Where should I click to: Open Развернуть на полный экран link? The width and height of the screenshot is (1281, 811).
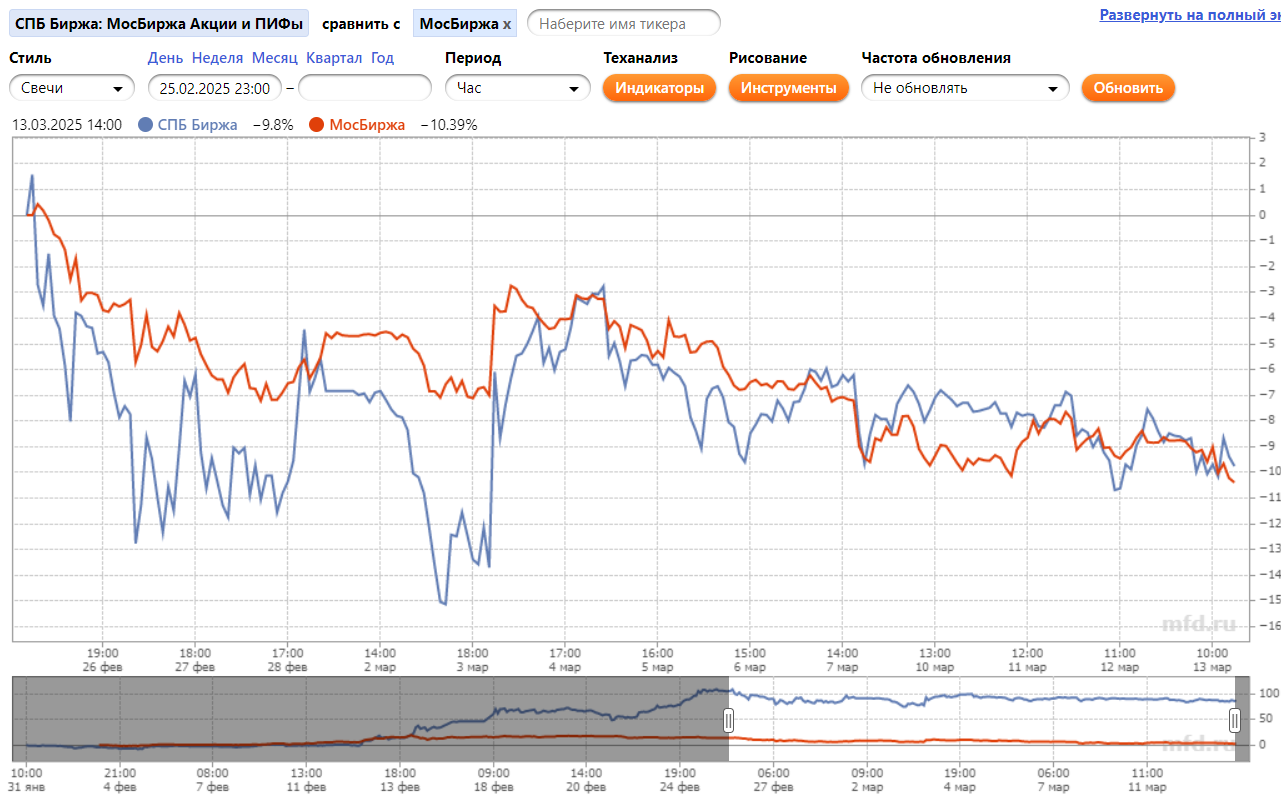(x=1190, y=15)
